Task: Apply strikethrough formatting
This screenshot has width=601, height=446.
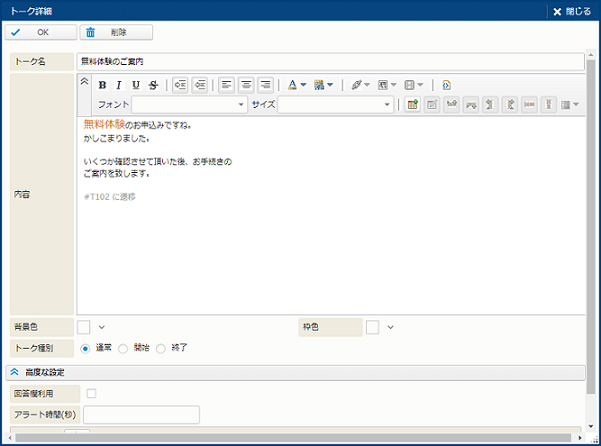Action: [x=153, y=85]
